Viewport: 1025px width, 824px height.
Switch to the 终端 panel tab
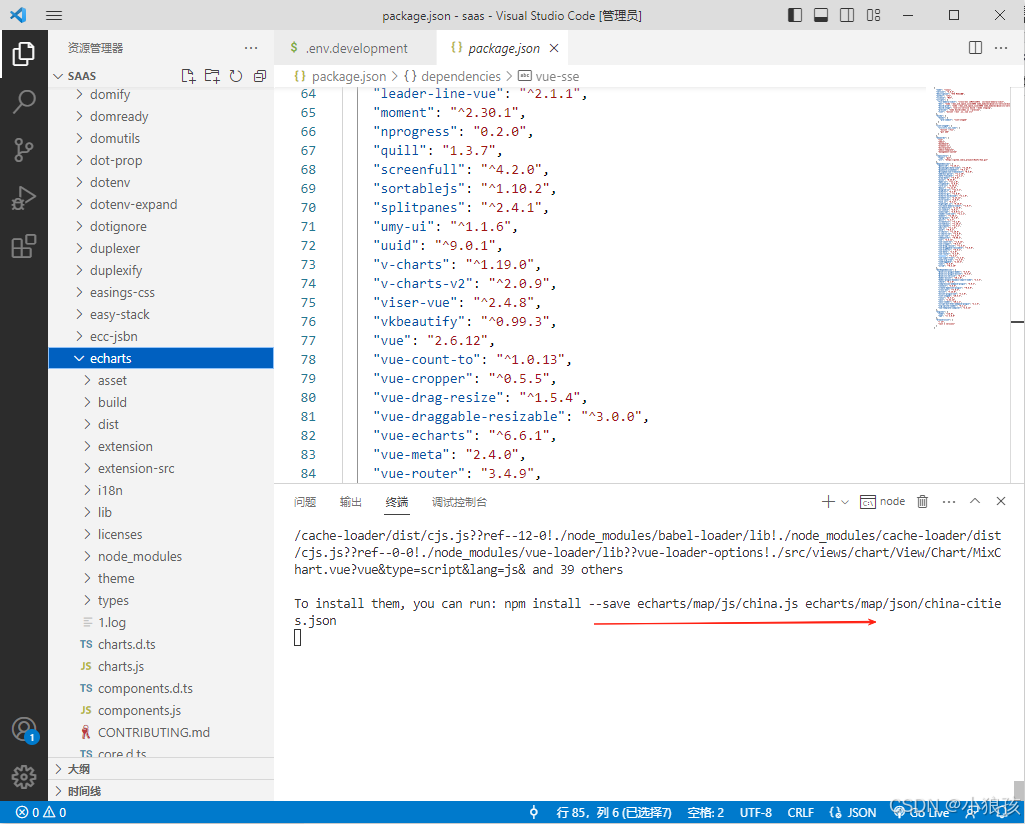coord(397,502)
